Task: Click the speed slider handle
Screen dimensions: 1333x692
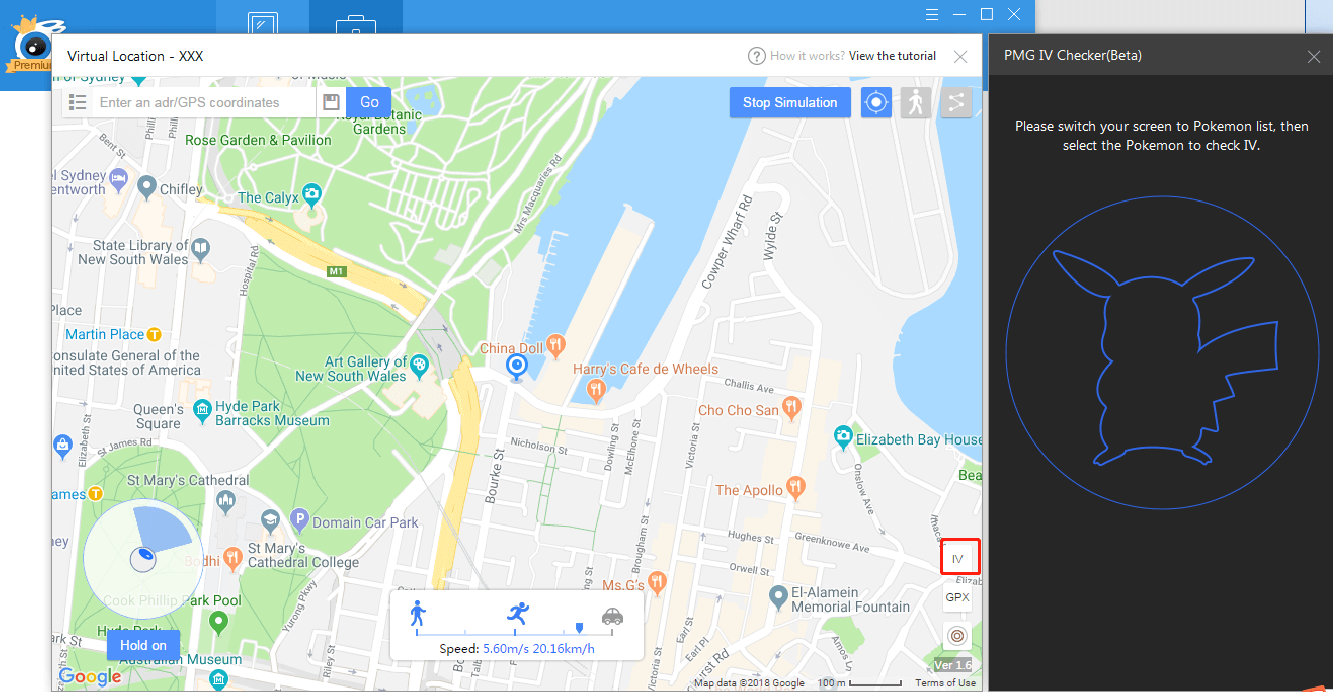Action: tap(579, 628)
